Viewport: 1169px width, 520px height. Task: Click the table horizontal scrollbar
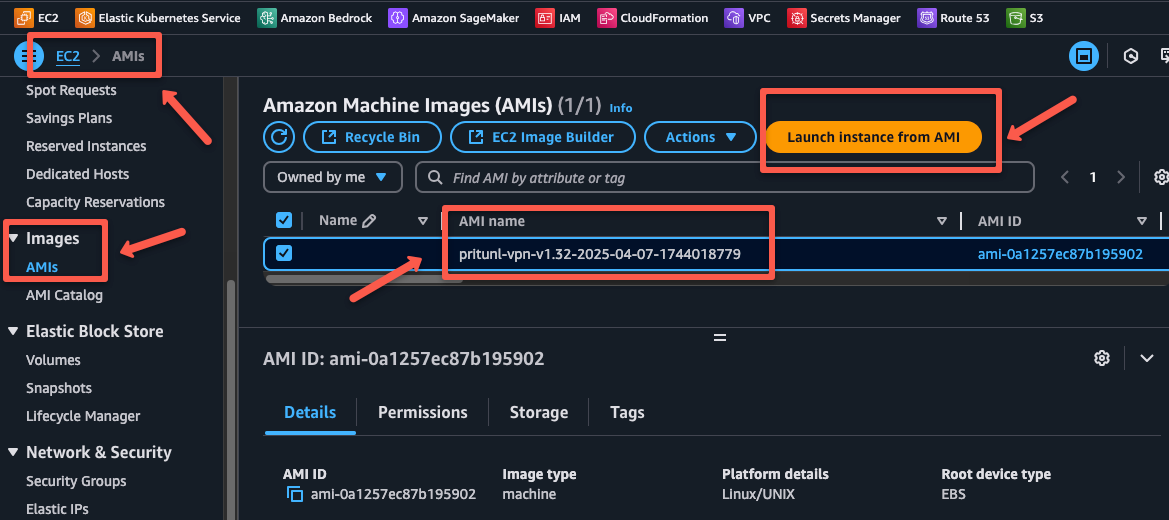[x=364, y=279]
